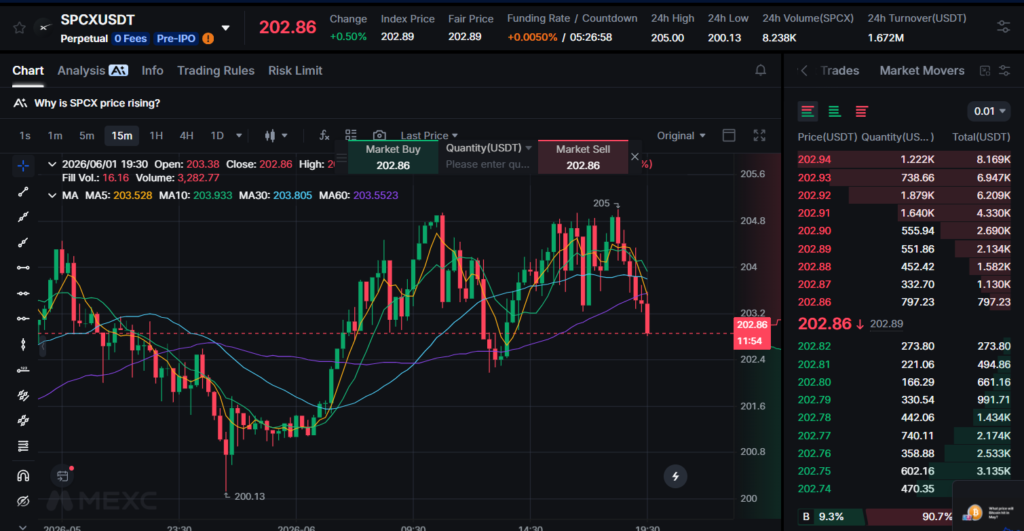Expand the drawing toolbar bottom chevron
Image resolution: width=1024 pixels, height=531 pixels.
[x=23, y=526]
